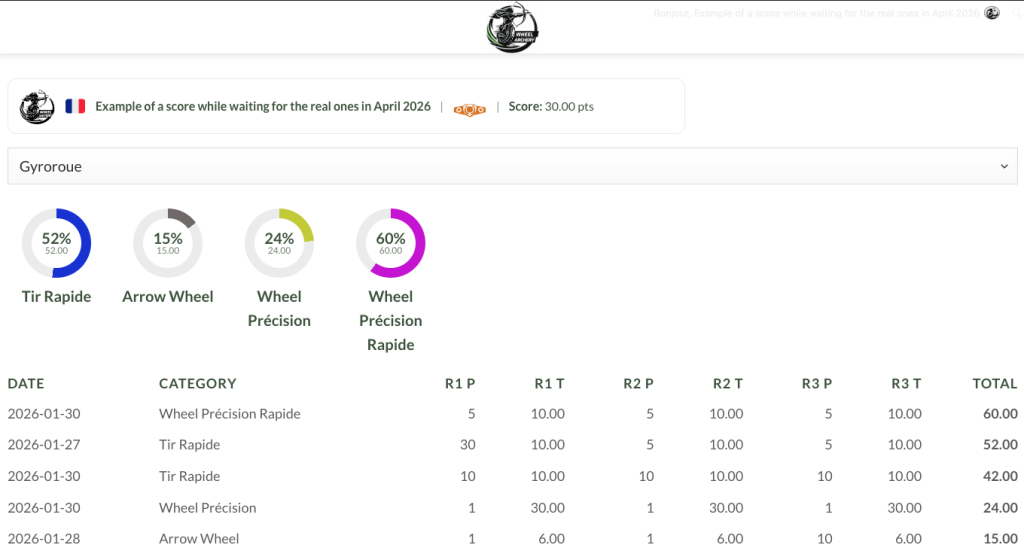Click the CATEGORY column header
The width and height of the screenshot is (1024, 551).
pyautogui.click(x=197, y=383)
